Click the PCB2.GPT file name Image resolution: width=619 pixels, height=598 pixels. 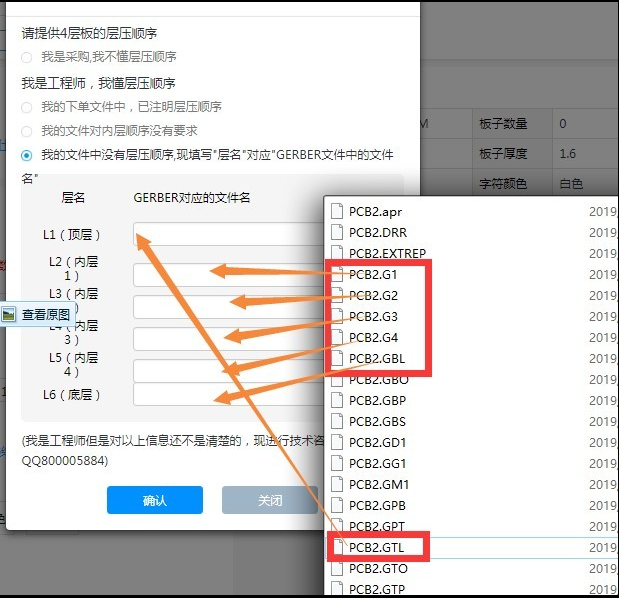[x=377, y=526]
